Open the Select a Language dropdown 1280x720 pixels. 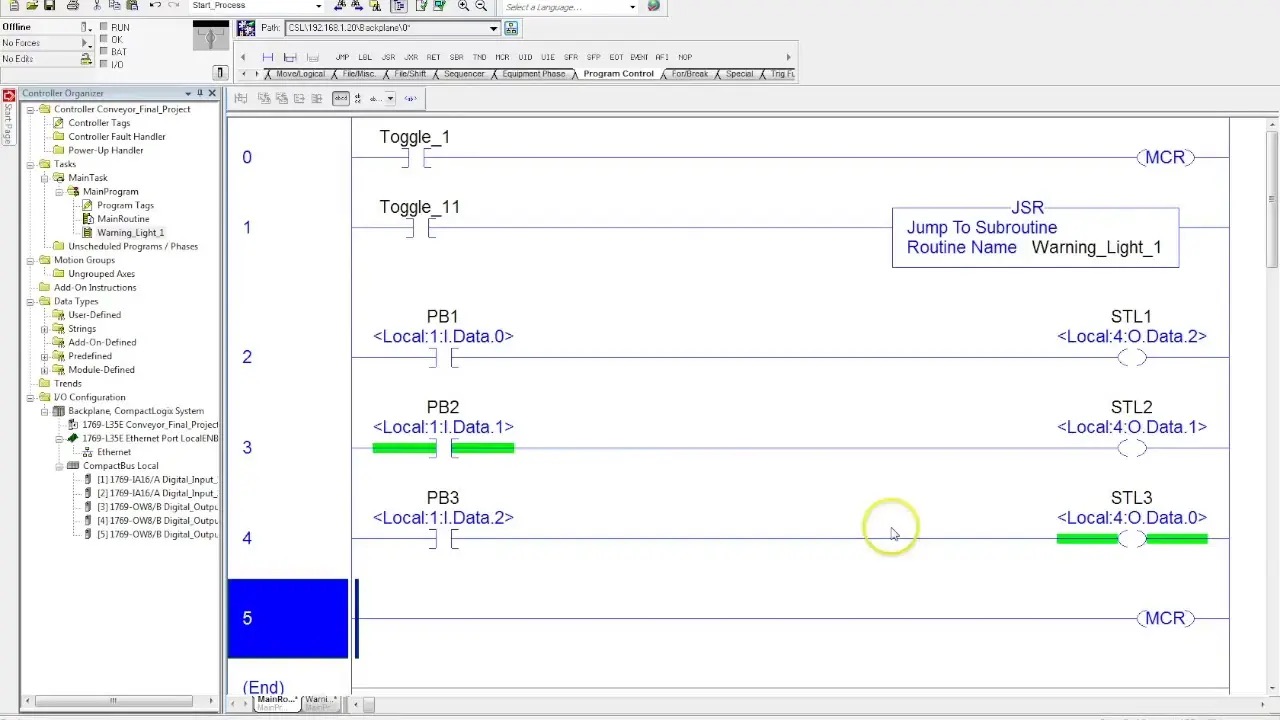632,7
